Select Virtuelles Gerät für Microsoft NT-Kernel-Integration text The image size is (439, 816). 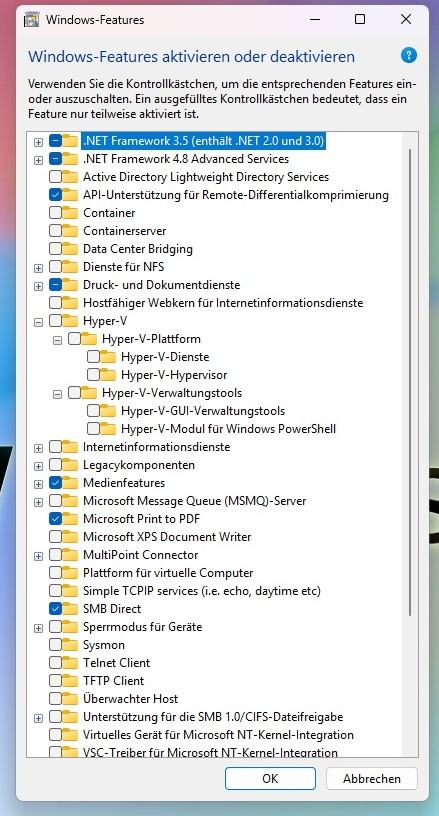tap(218, 735)
